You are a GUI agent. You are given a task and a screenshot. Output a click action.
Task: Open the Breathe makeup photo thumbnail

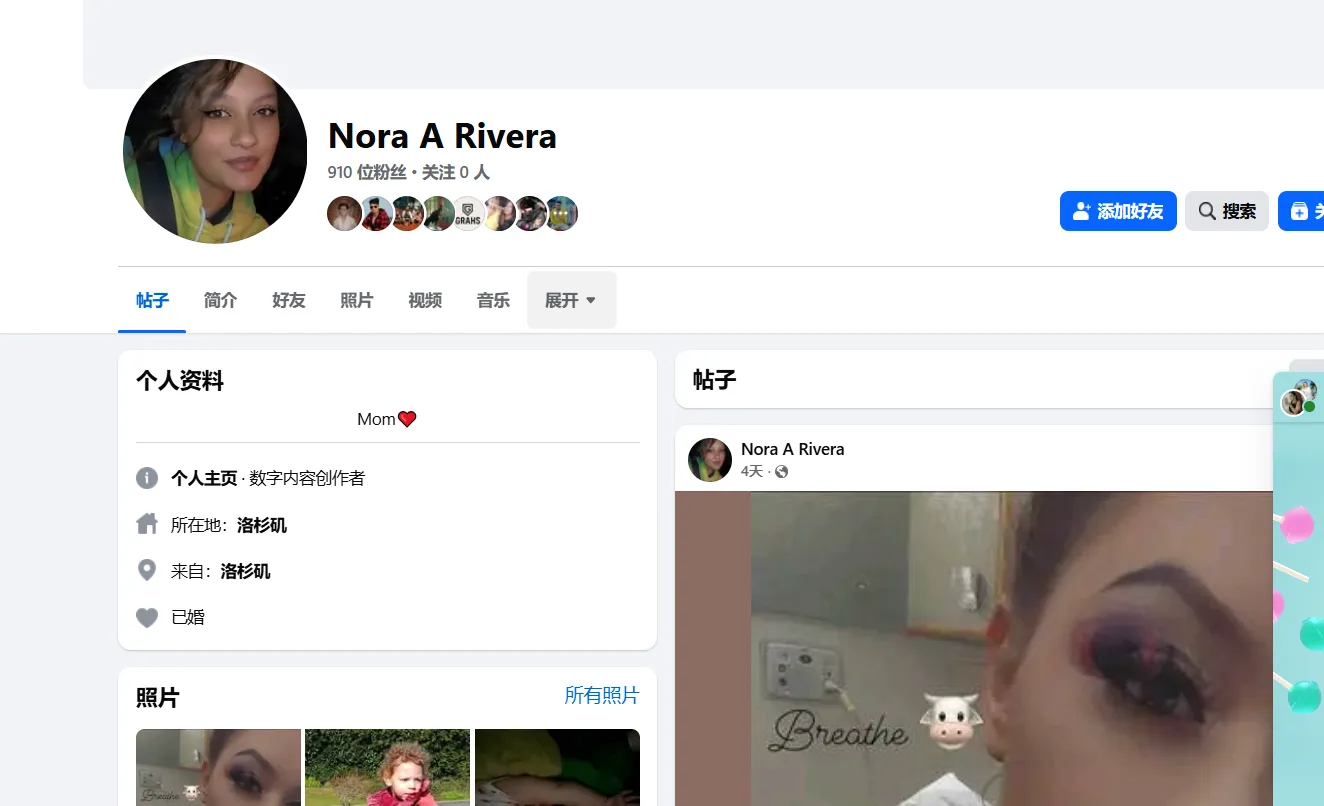tap(218, 767)
